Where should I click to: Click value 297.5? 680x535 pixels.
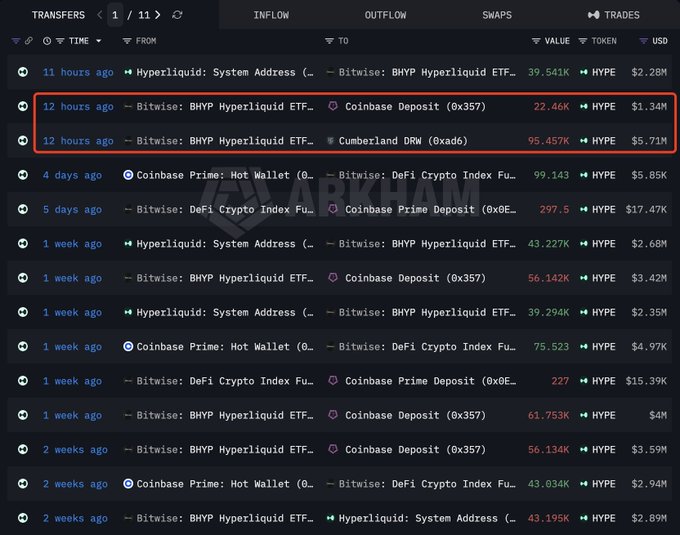(554, 209)
